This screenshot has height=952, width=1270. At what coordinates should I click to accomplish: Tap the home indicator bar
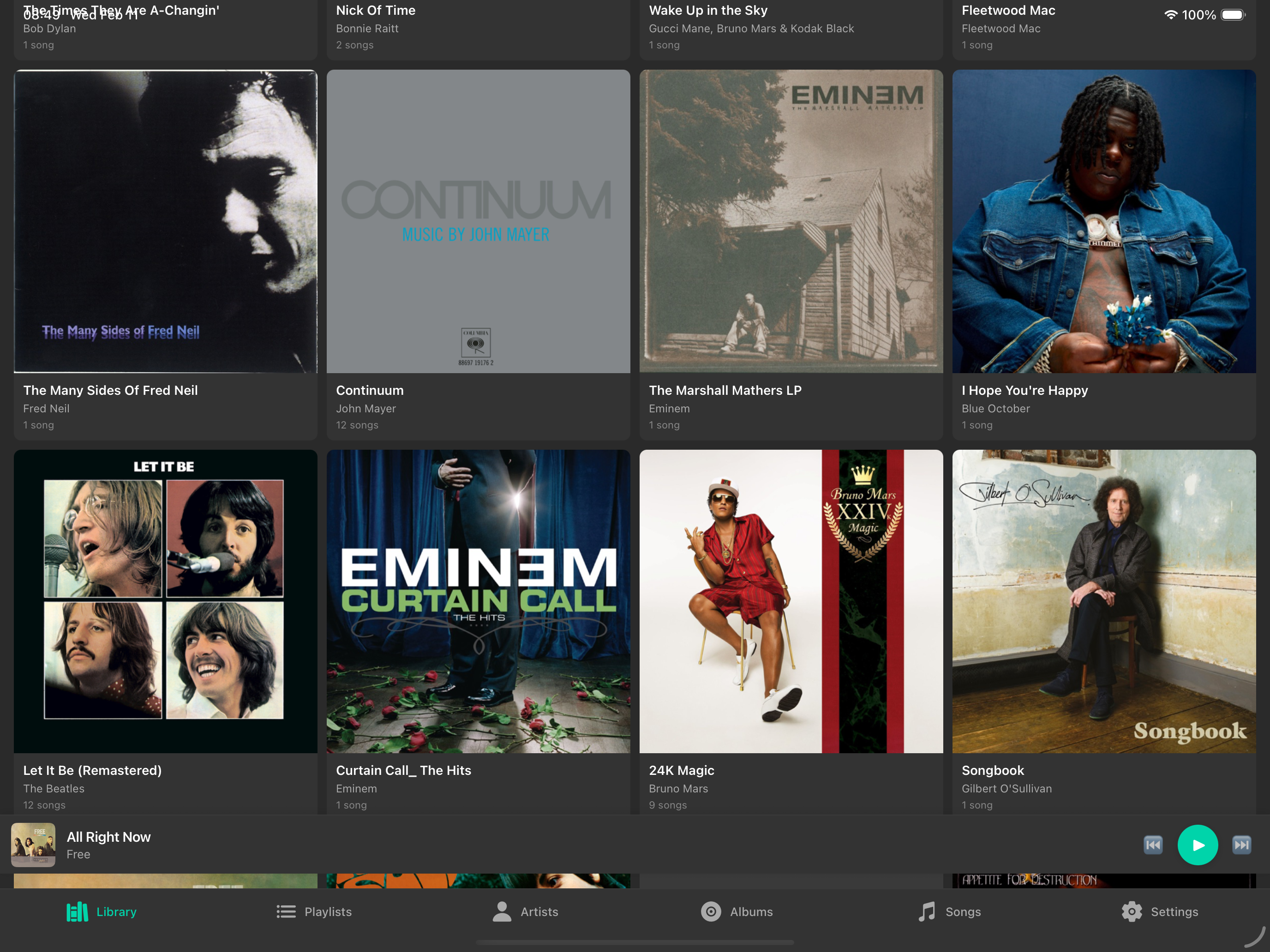[635, 942]
